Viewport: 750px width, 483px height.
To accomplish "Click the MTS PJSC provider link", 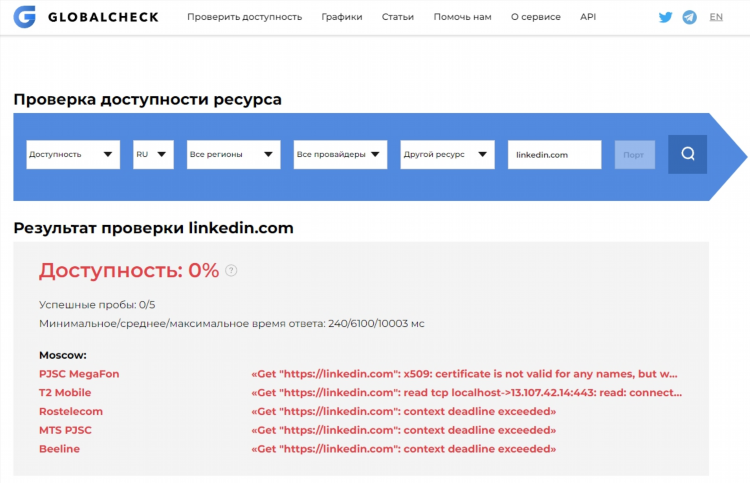I will coord(65,430).
